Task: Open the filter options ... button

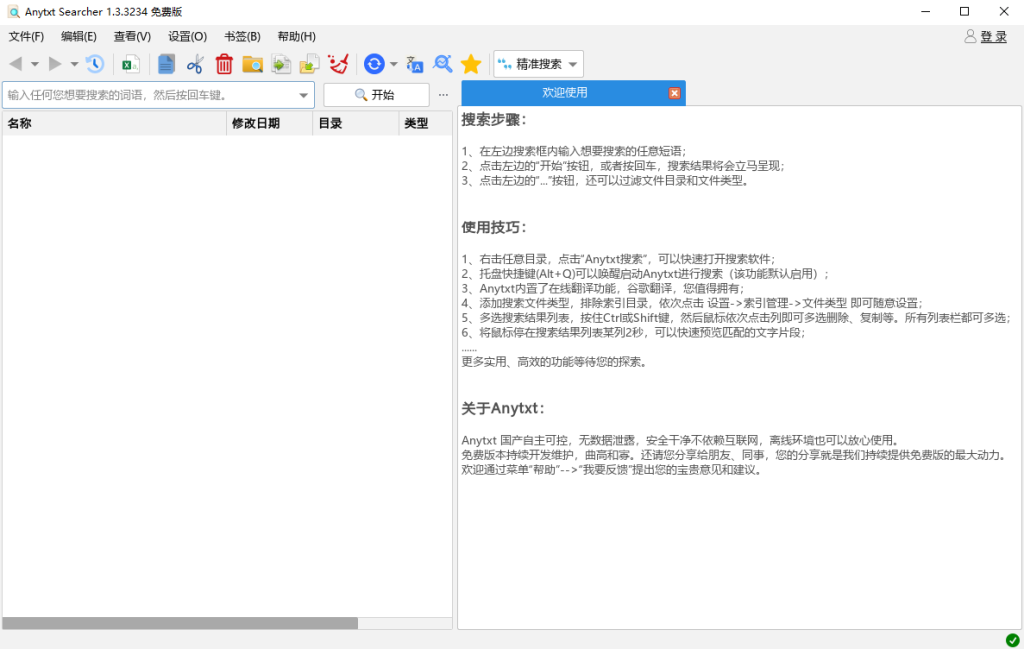Action: [443, 95]
